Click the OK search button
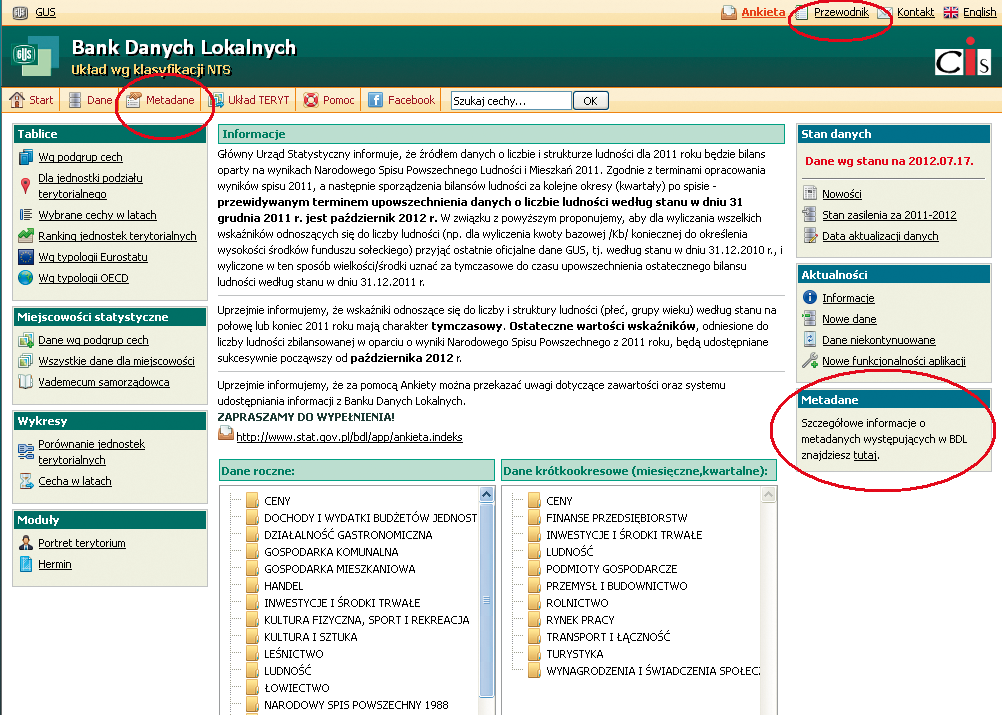The width and height of the screenshot is (1002, 715). pos(590,100)
